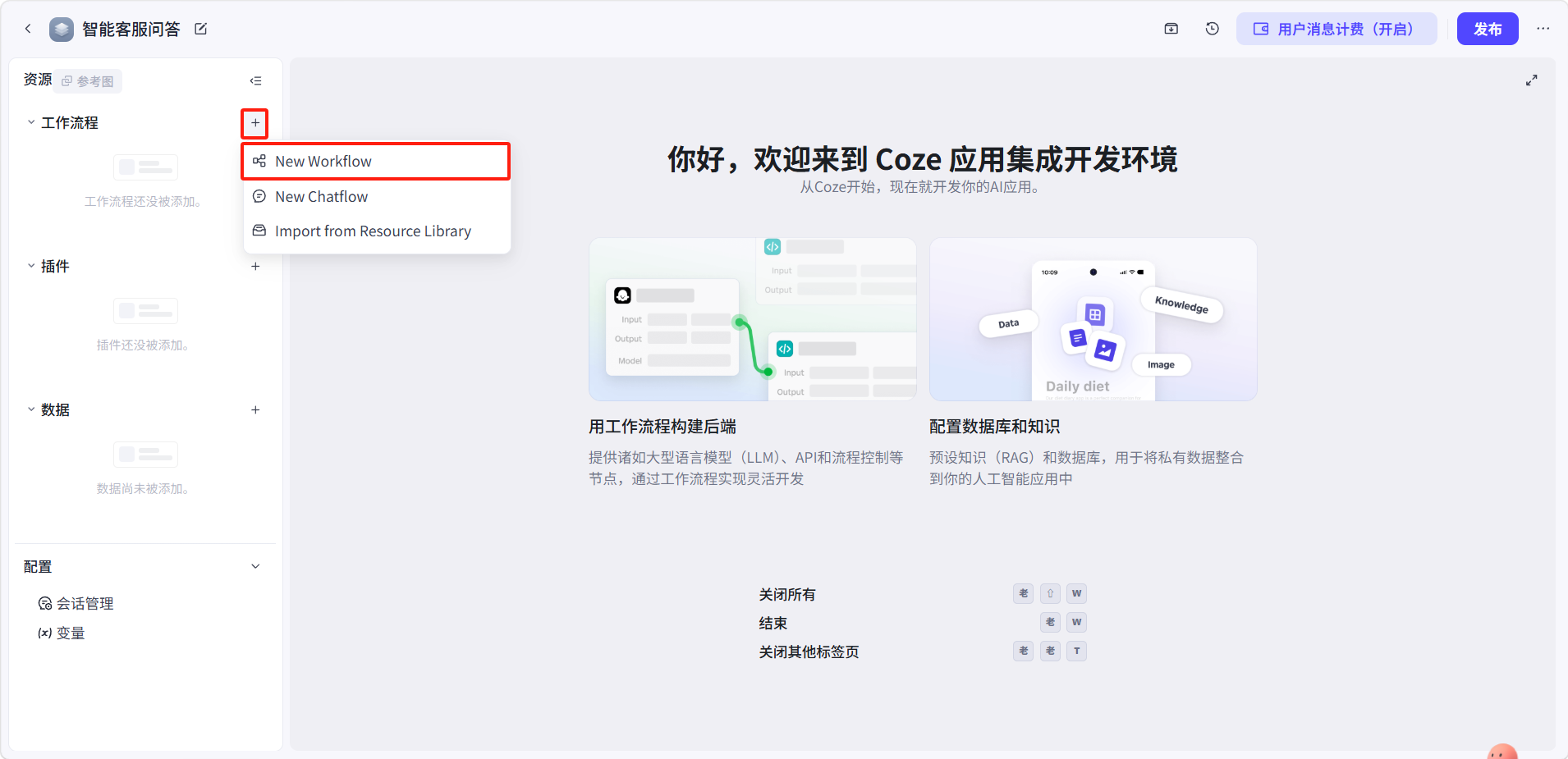
Task: Open 会话管理 in configuration
Action: click(x=76, y=604)
